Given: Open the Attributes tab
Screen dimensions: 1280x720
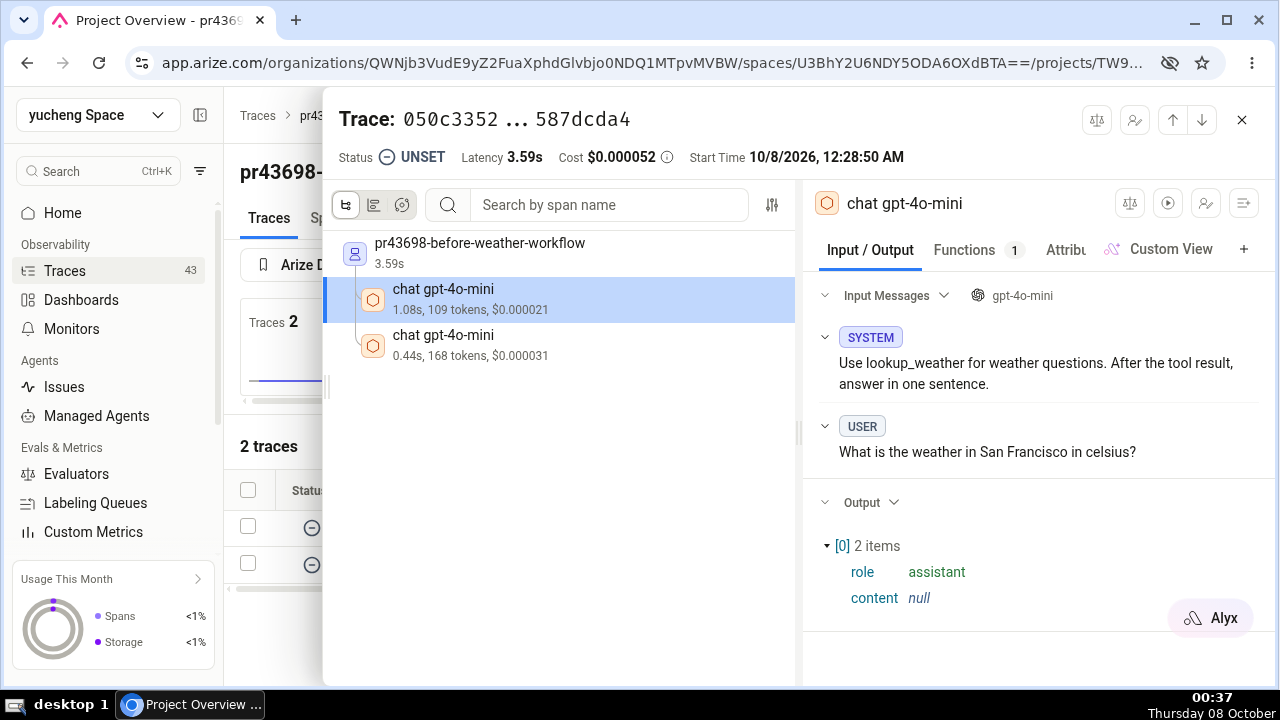Looking at the screenshot, I should tap(1066, 250).
